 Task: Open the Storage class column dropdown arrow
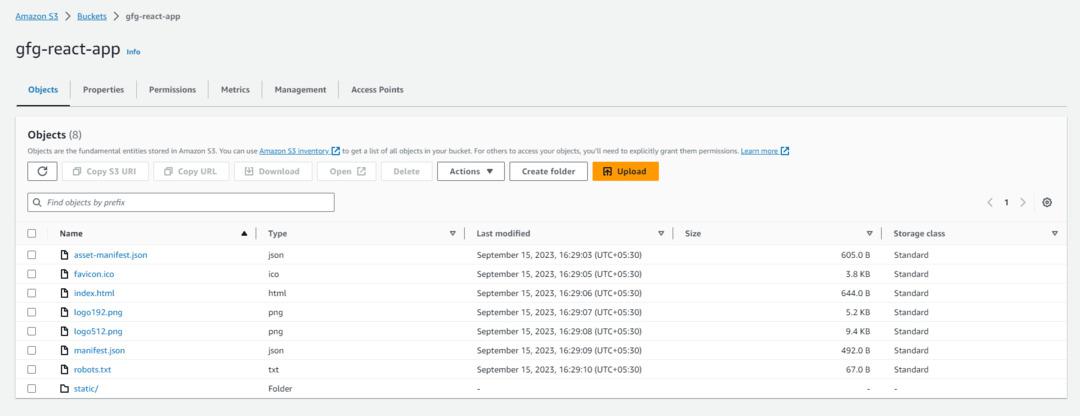click(x=1055, y=233)
